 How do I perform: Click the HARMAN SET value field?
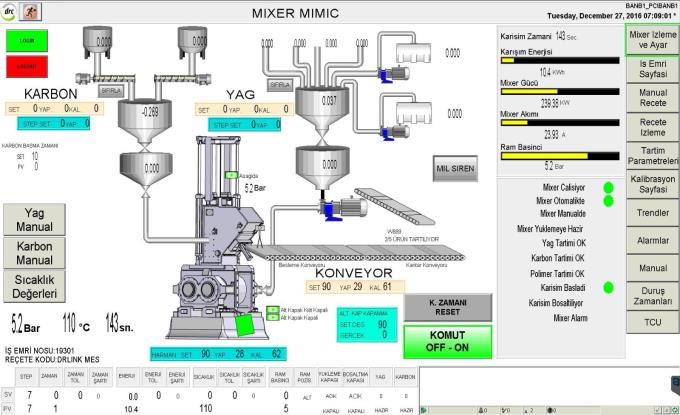tap(205, 354)
